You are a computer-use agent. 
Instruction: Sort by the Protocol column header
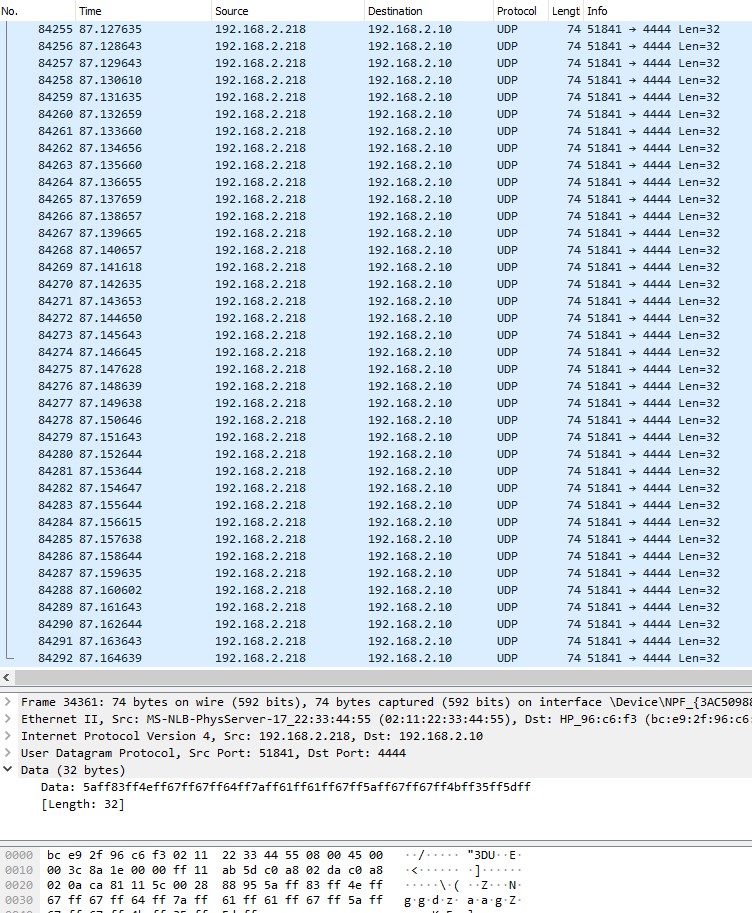click(518, 11)
